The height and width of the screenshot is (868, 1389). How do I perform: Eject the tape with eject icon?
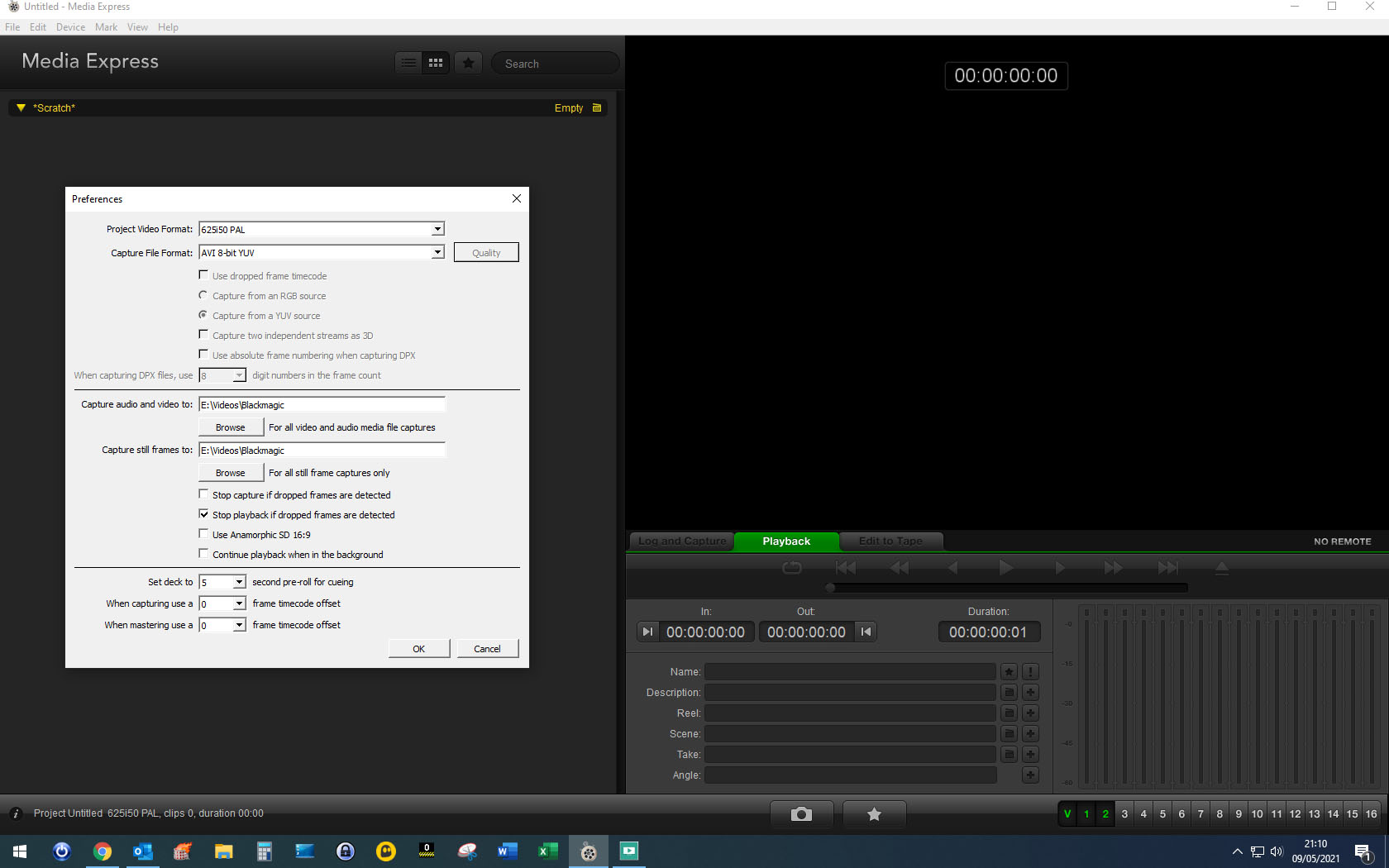click(1222, 568)
